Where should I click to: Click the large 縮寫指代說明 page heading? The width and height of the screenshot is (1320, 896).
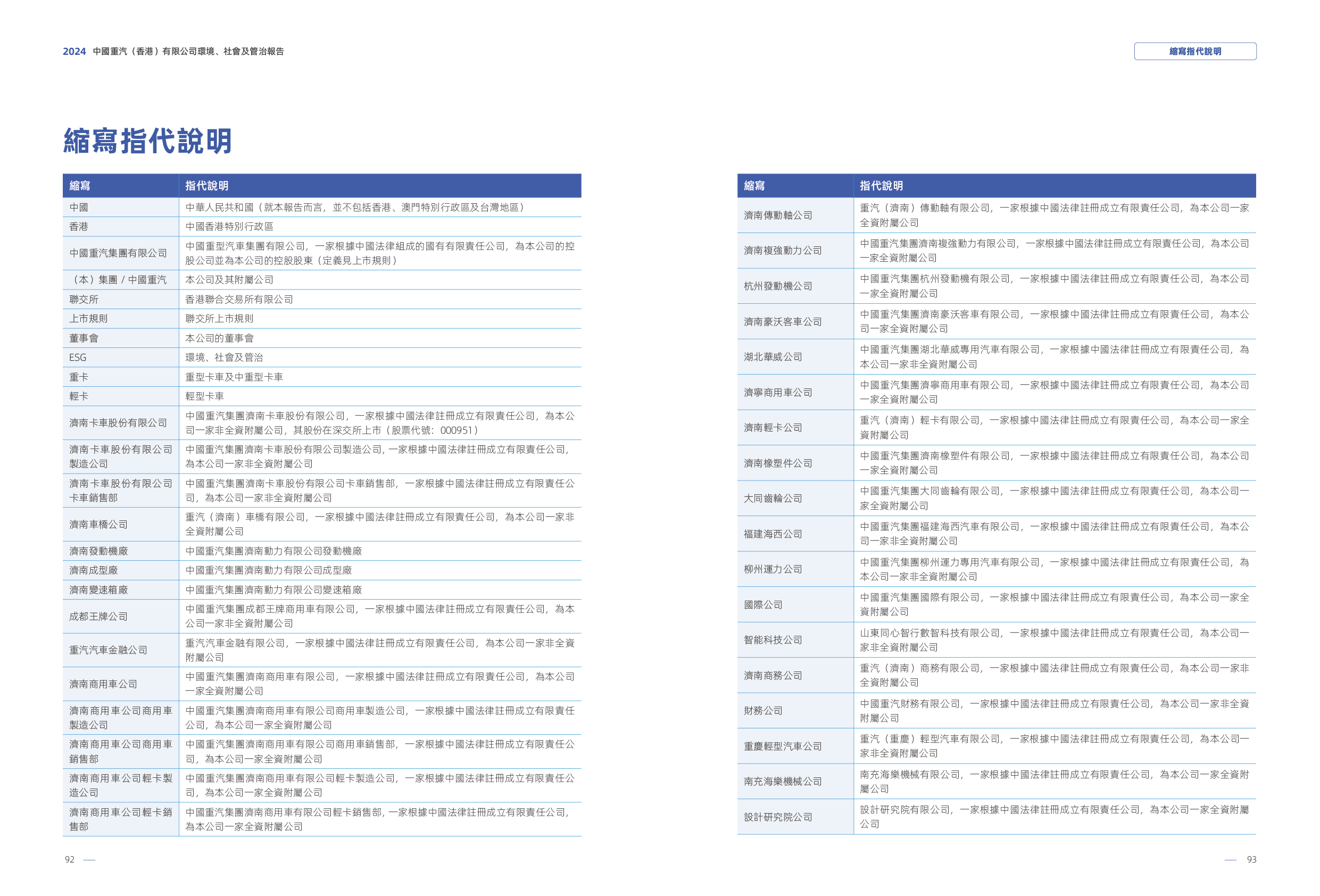click(x=148, y=140)
